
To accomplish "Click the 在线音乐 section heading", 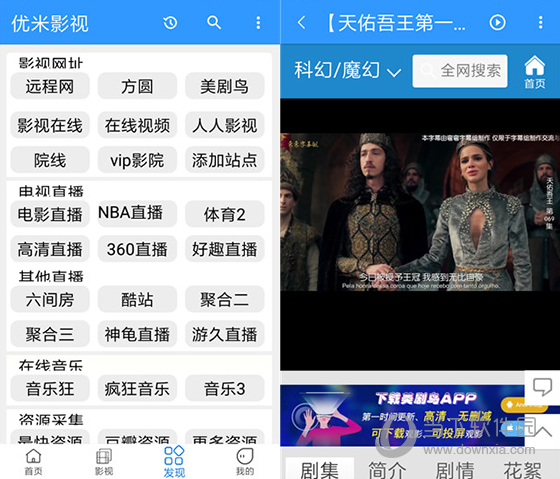I will click(51, 365).
